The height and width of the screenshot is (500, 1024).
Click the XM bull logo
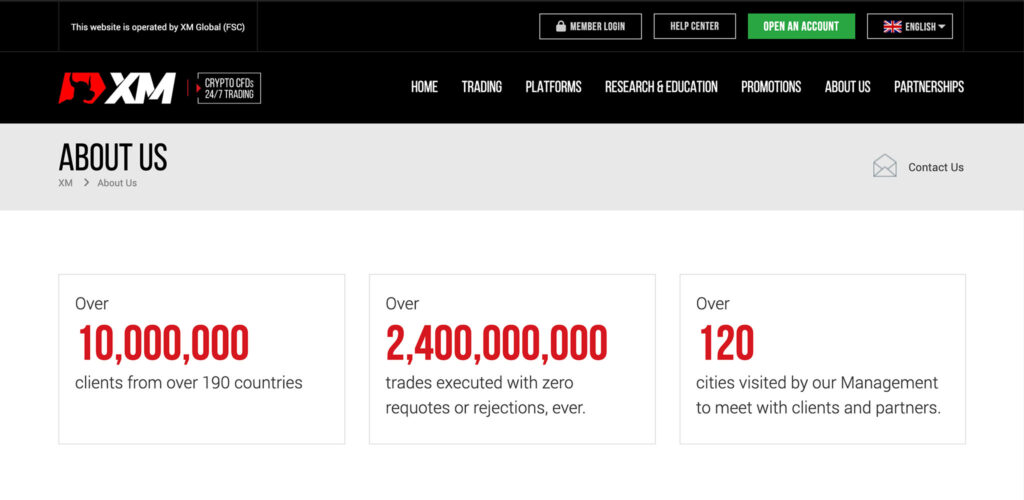[x=116, y=88]
